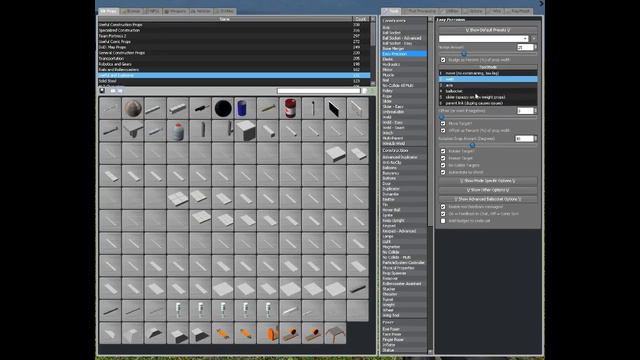Select tool mode 3 axis
The image size is (640, 360).
[x=488, y=85]
